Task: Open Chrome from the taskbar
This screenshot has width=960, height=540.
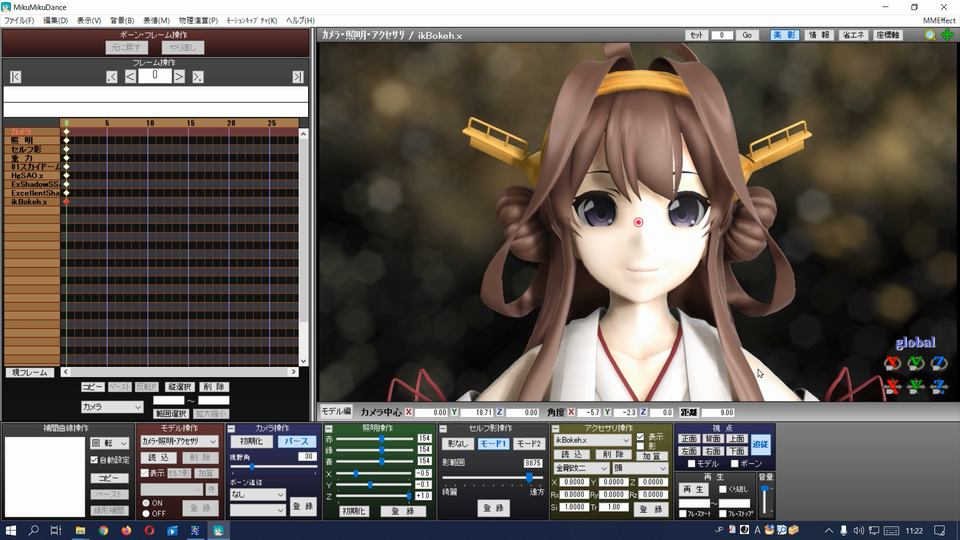Action: [x=103, y=530]
